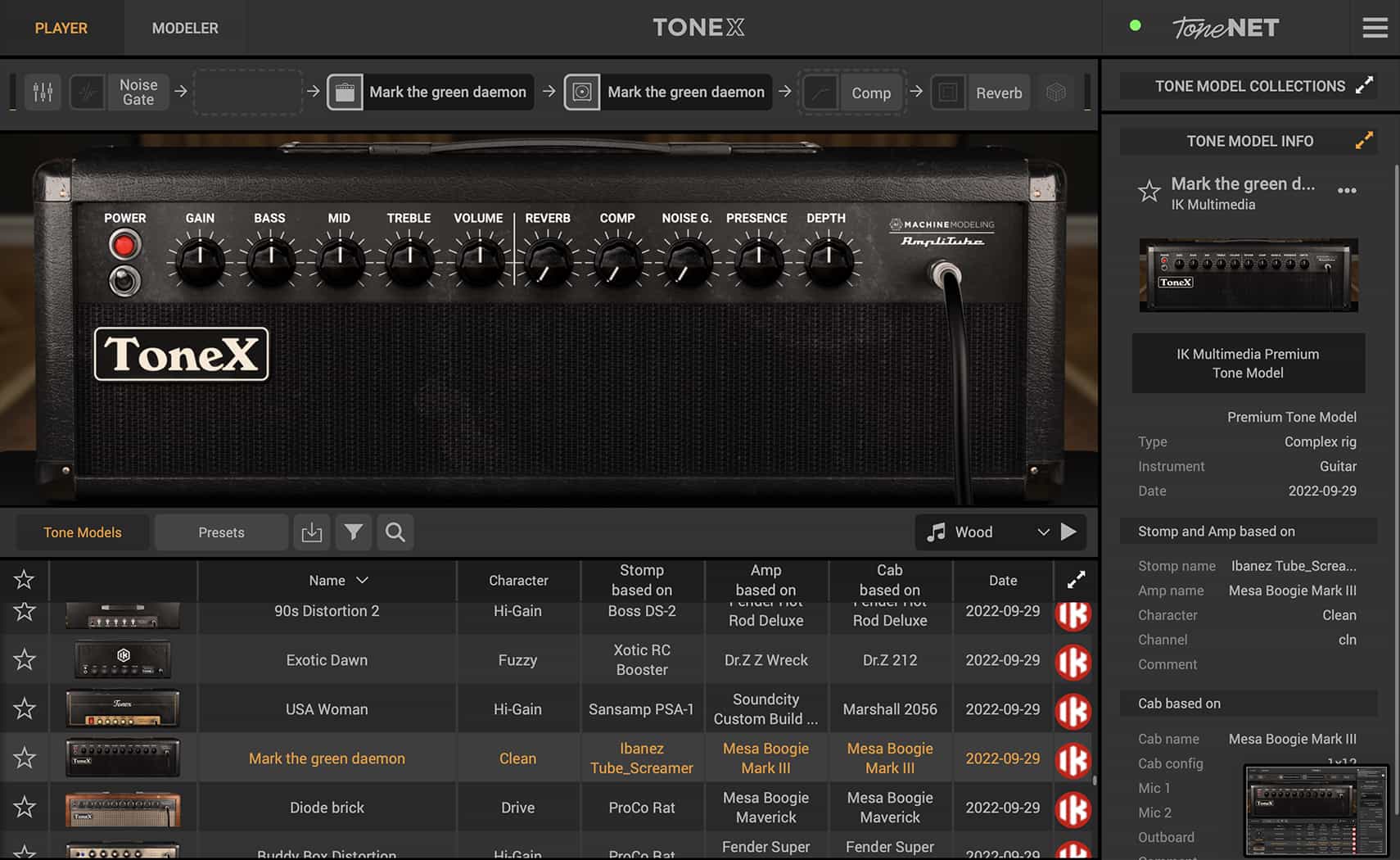Screen dimensions: 1400x860
Task: Switch to the MODELER tab
Action: coord(184,27)
